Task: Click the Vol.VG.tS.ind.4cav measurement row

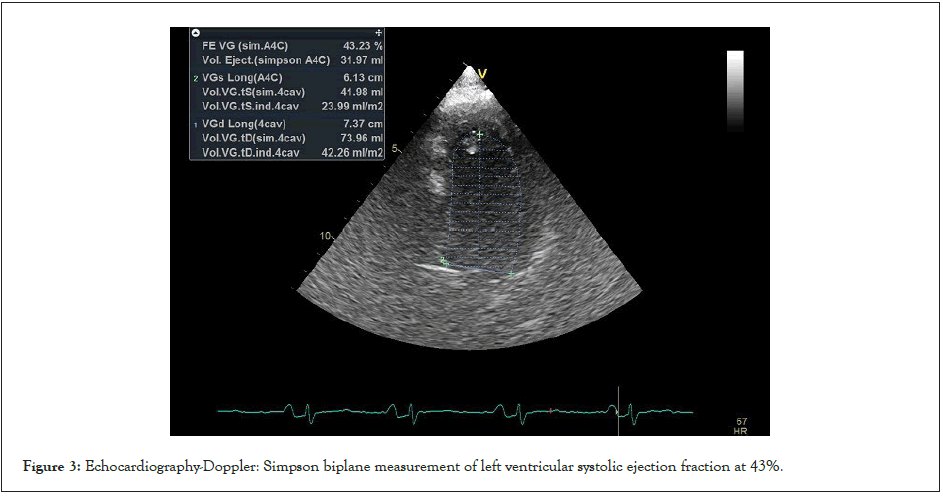Action: (x=288, y=106)
